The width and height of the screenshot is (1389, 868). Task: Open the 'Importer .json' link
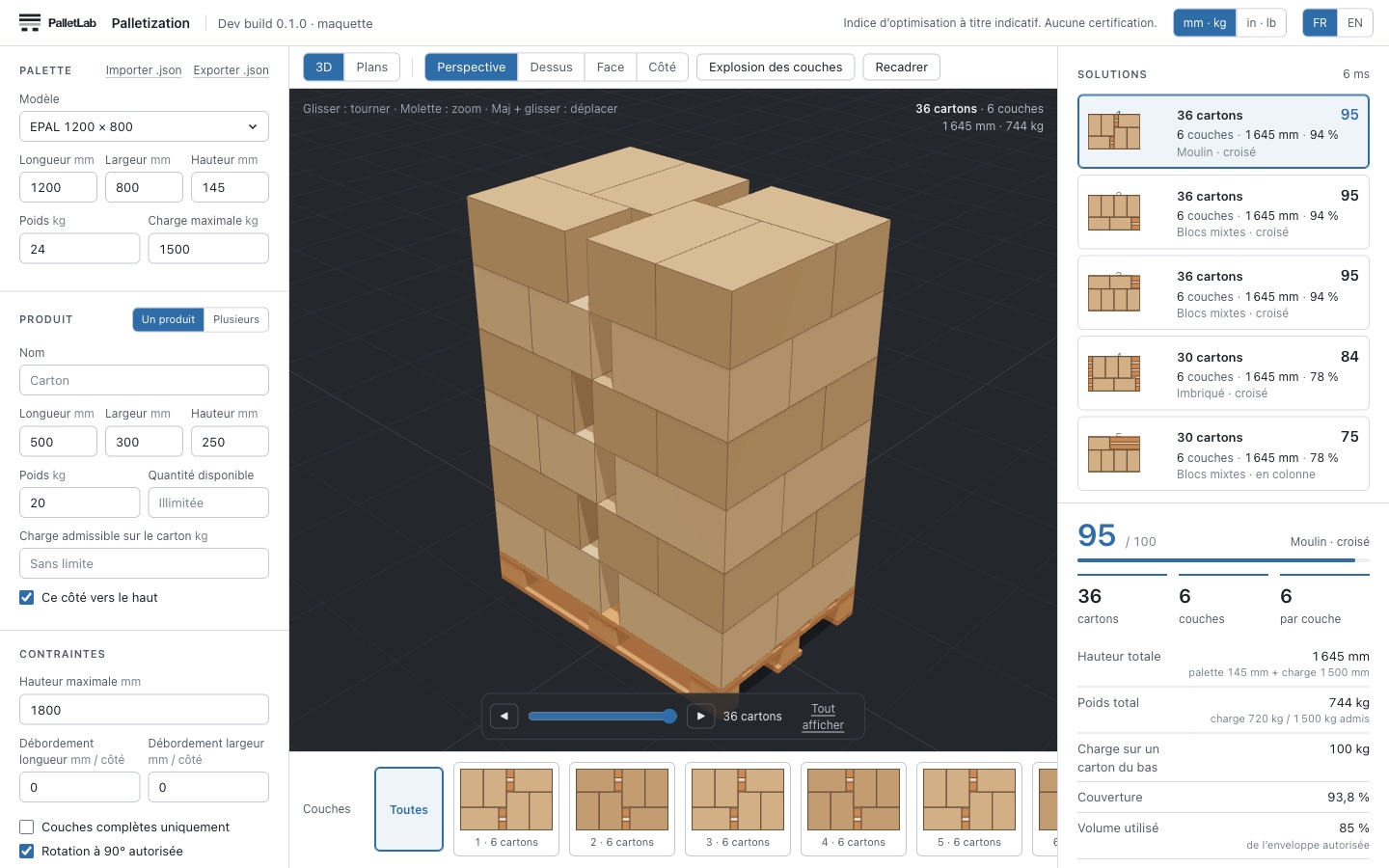tap(144, 70)
